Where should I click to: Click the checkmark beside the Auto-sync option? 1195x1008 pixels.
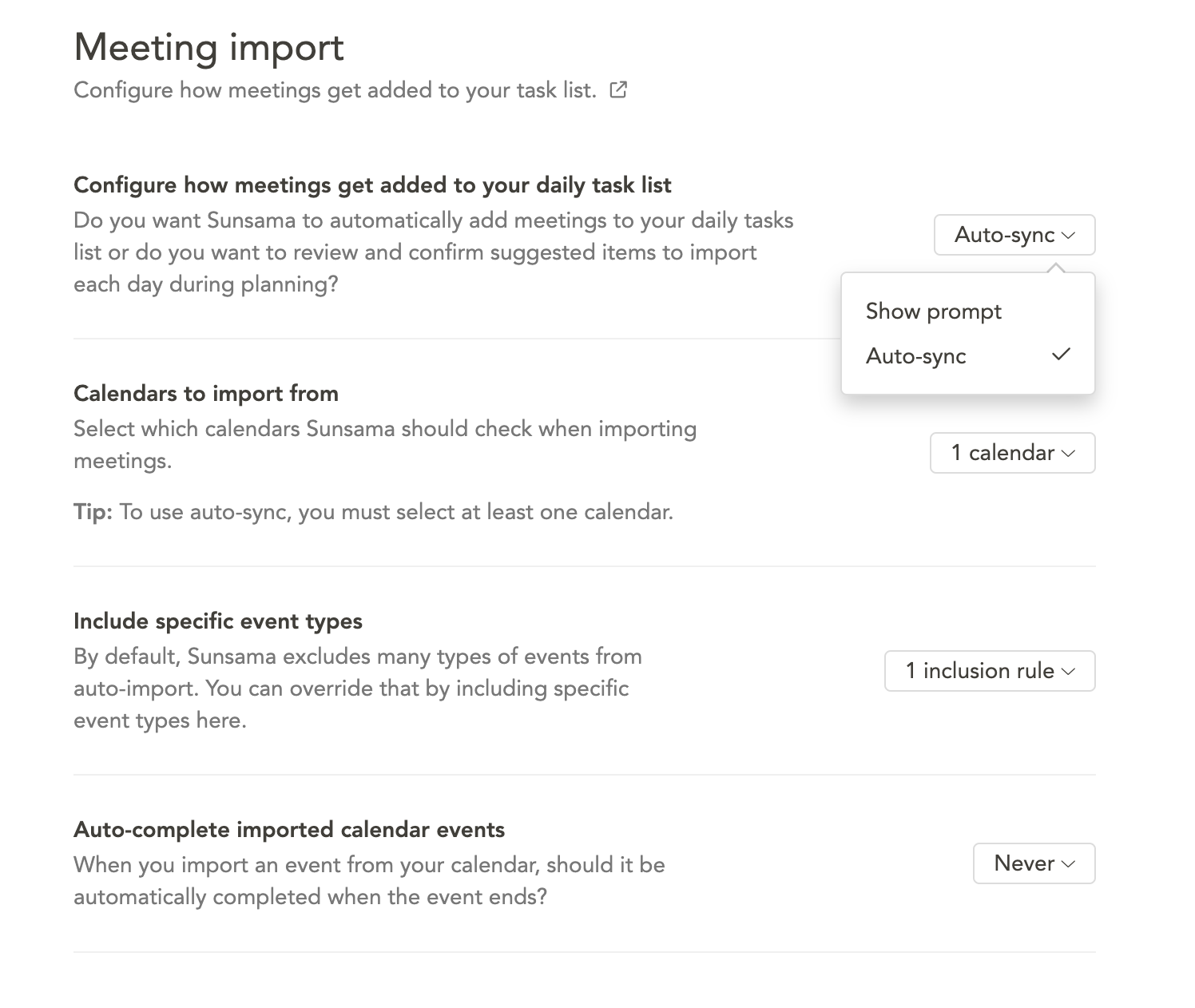point(1061,355)
